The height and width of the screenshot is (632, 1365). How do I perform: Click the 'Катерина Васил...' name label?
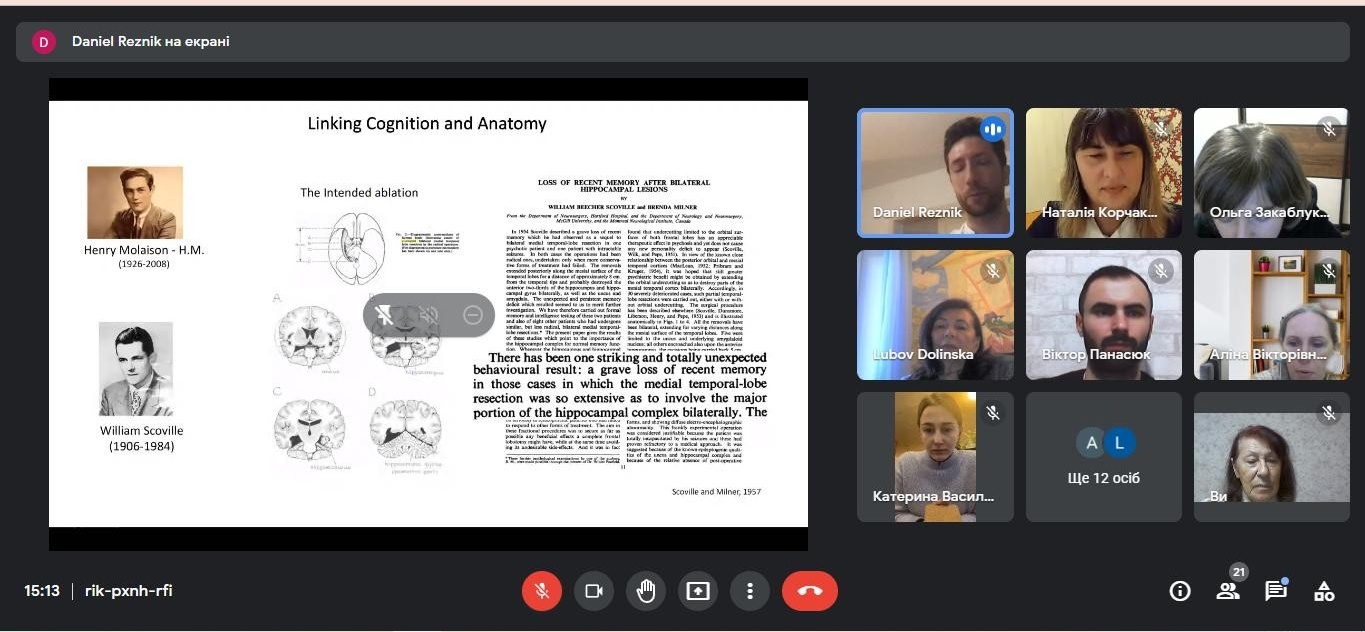934,497
